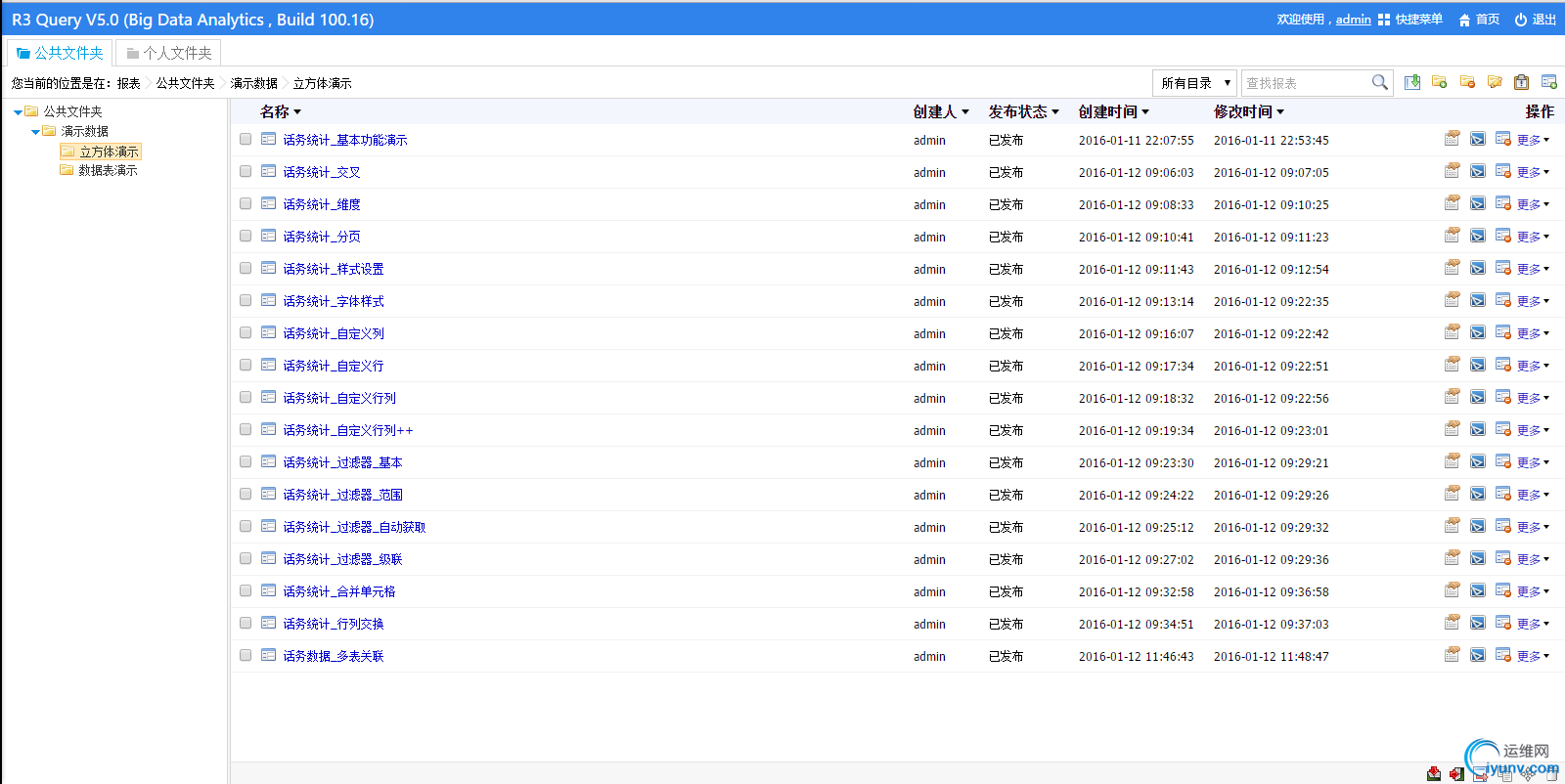Click the run icon for 话务数据_多表关联
Viewport: 1565px width, 784px height.
coord(1478,655)
